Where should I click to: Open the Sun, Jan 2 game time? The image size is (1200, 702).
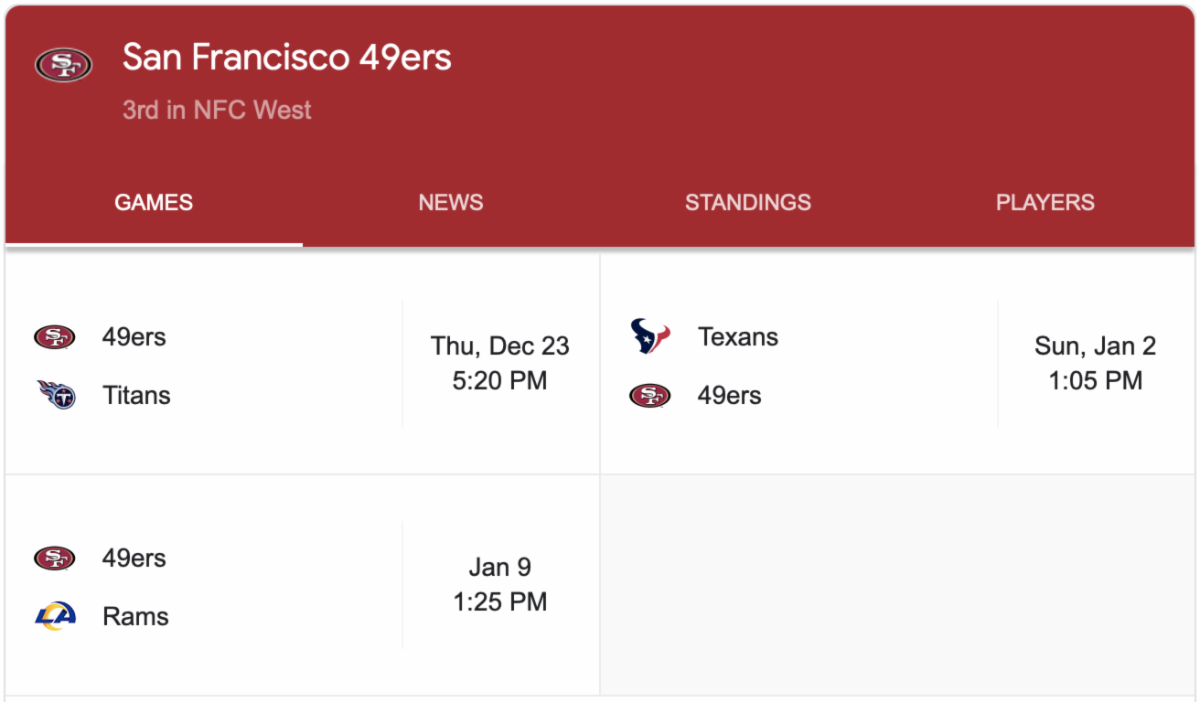[x=1095, y=363]
